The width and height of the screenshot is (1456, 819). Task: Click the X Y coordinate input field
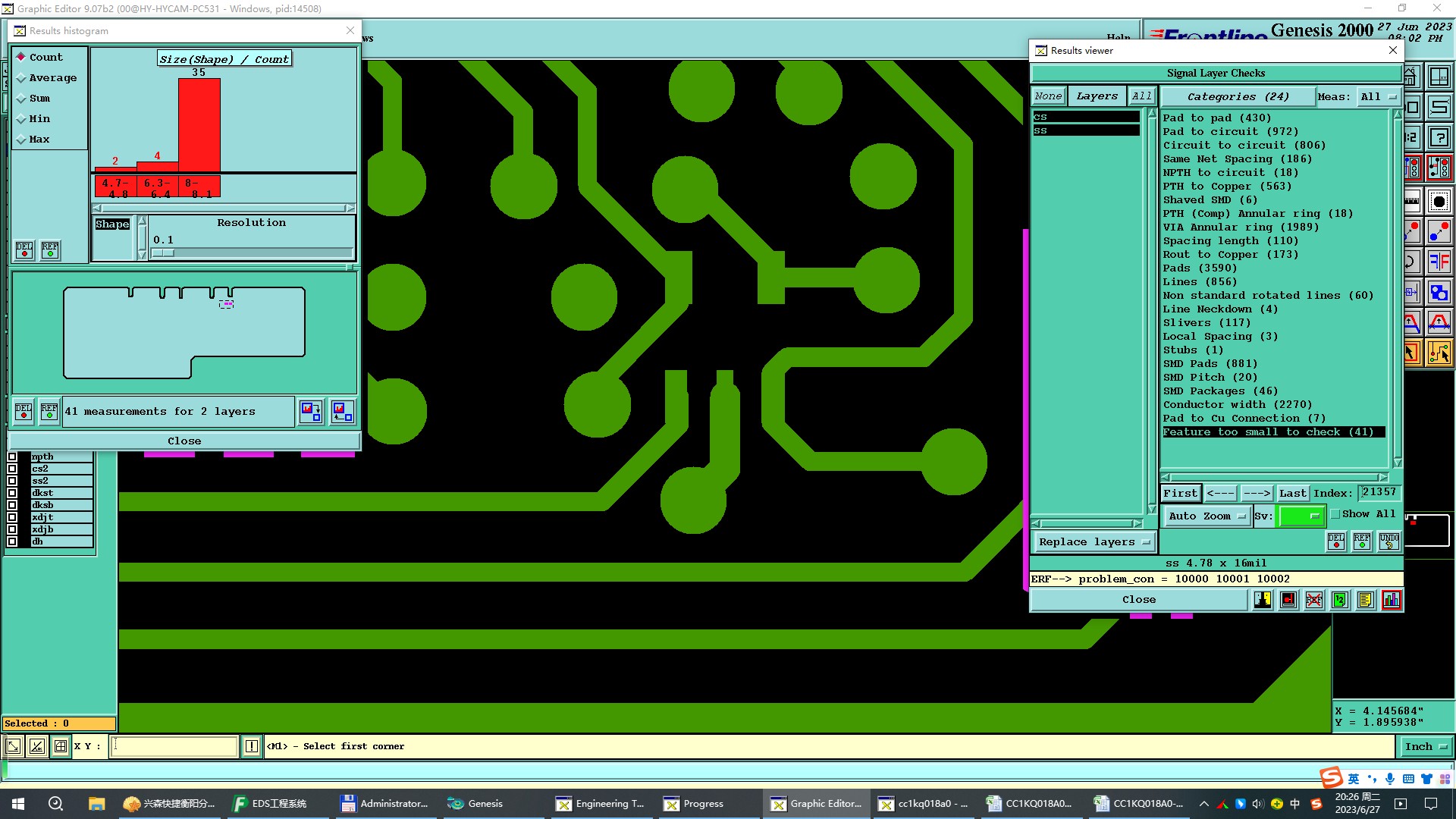(x=174, y=746)
